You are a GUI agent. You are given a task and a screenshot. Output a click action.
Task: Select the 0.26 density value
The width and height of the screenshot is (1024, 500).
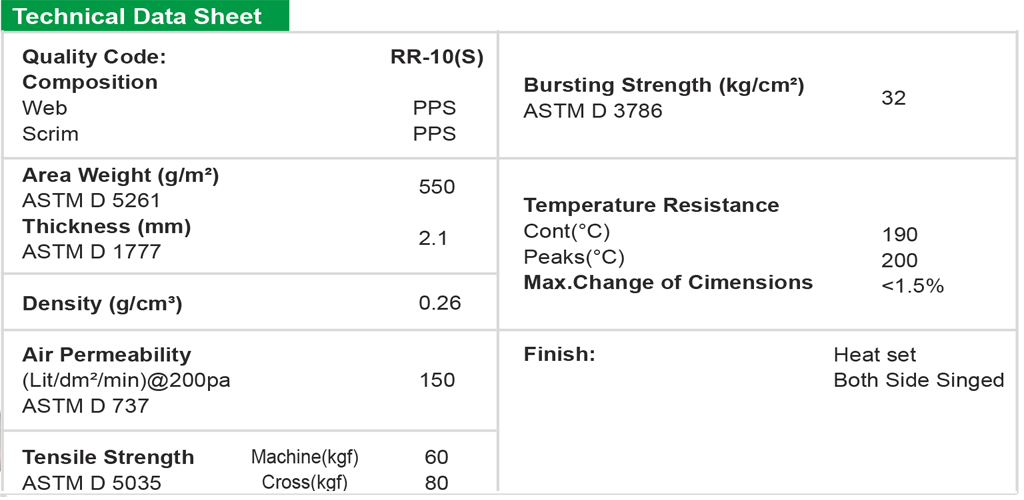(x=440, y=303)
